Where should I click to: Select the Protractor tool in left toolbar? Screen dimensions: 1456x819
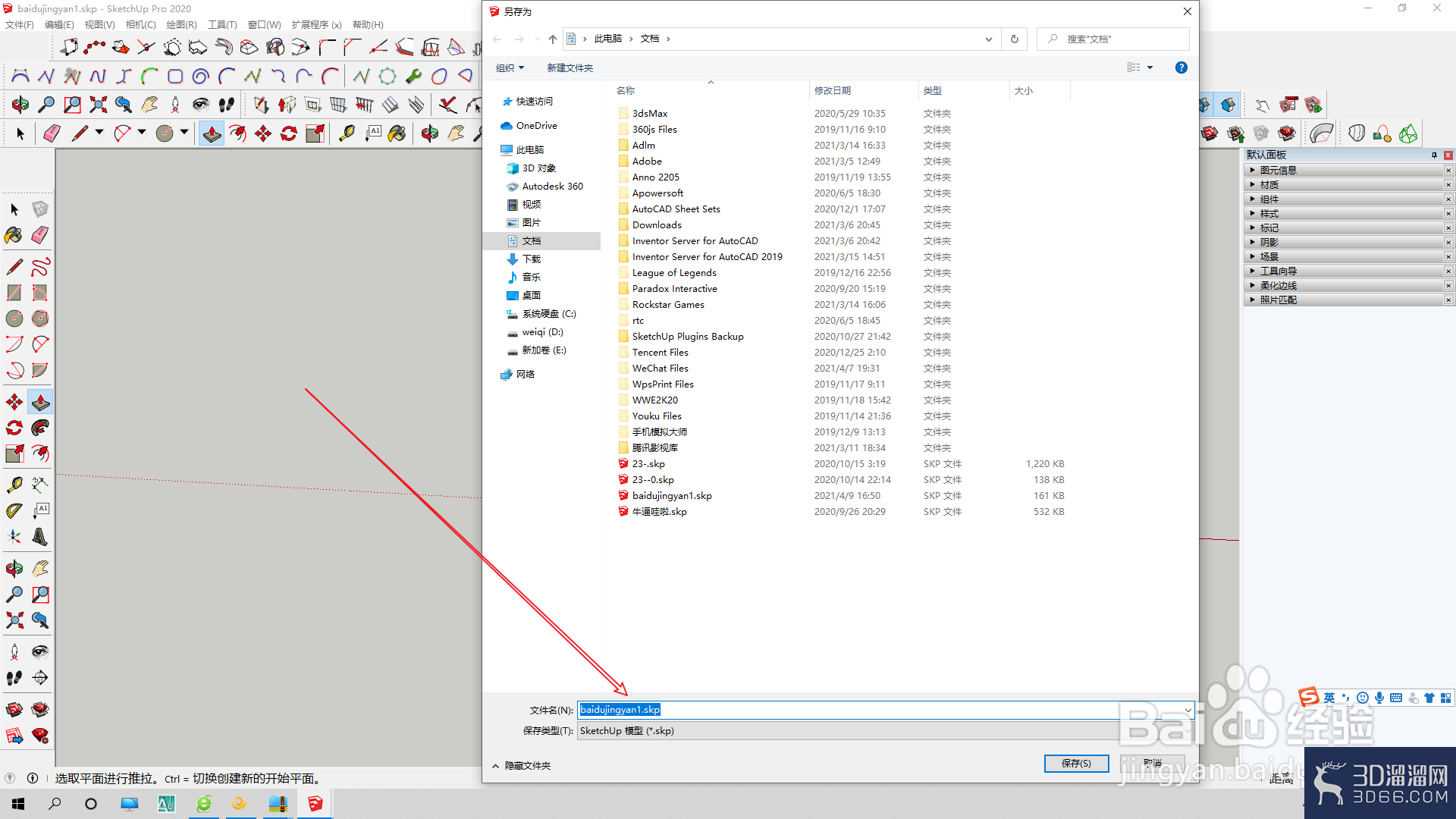point(14,510)
